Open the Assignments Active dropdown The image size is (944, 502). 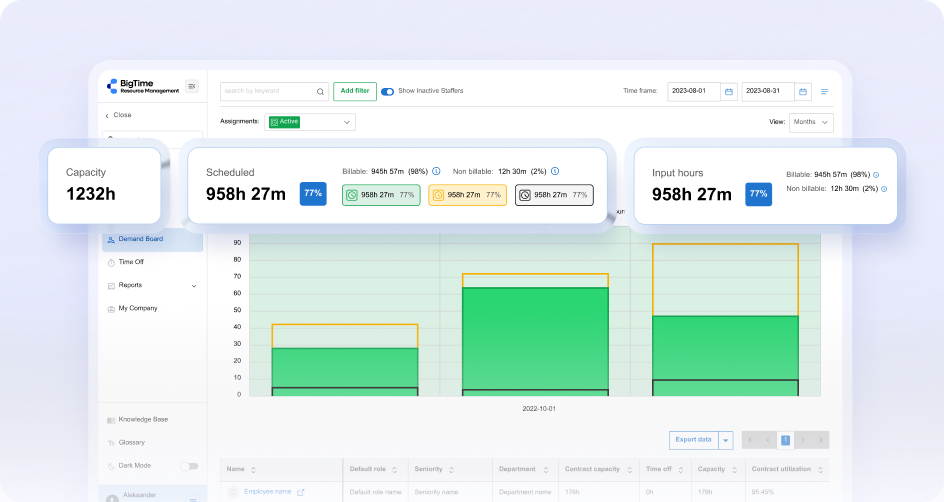click(310, 122)
